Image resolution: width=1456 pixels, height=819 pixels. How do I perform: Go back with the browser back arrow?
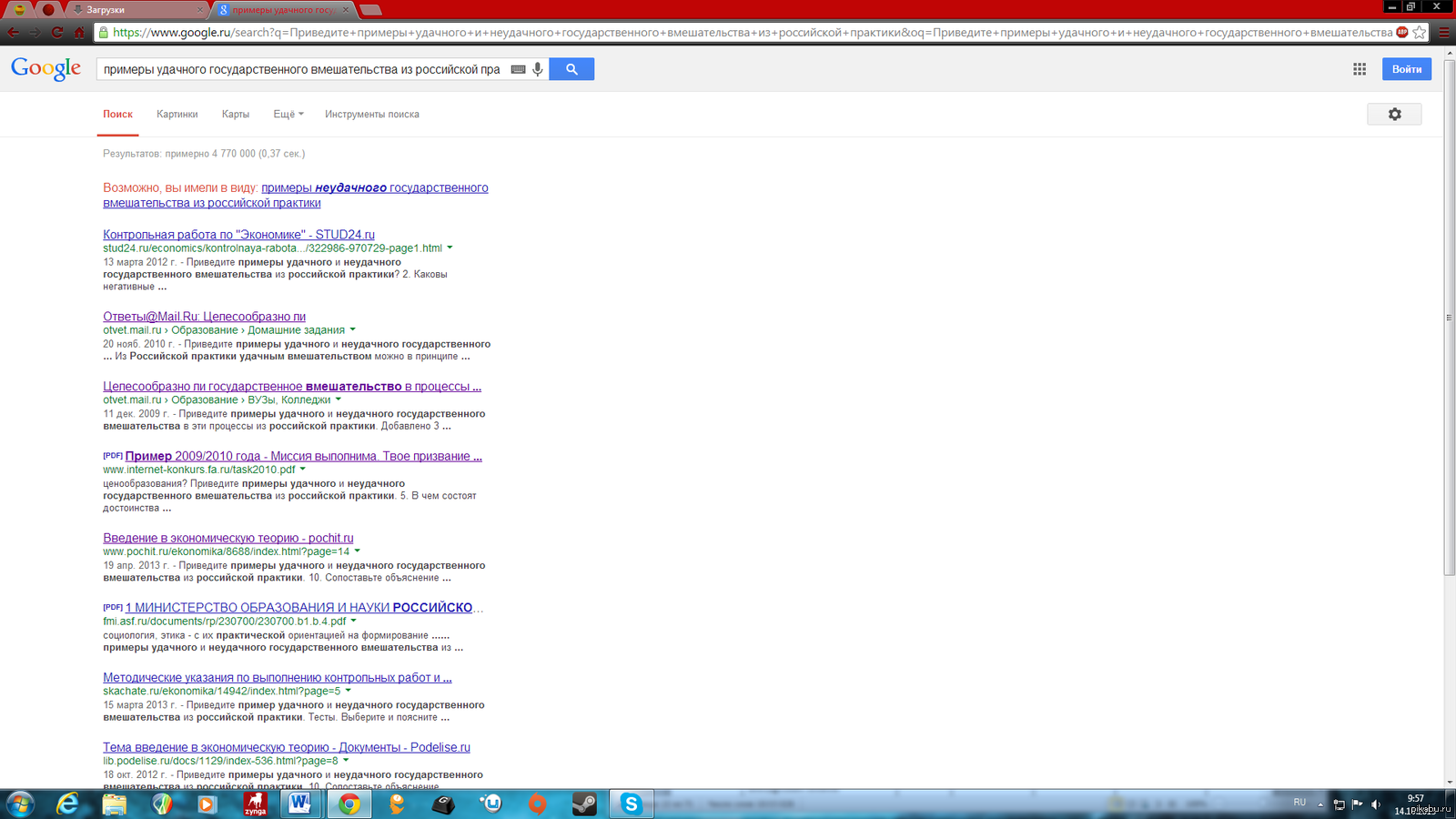tap(13, 33)
